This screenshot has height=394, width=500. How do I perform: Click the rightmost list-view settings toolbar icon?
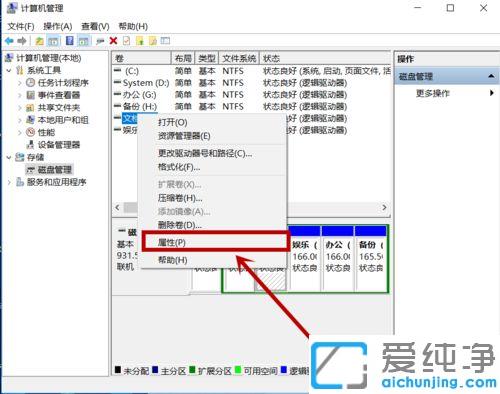click(165, 41)
